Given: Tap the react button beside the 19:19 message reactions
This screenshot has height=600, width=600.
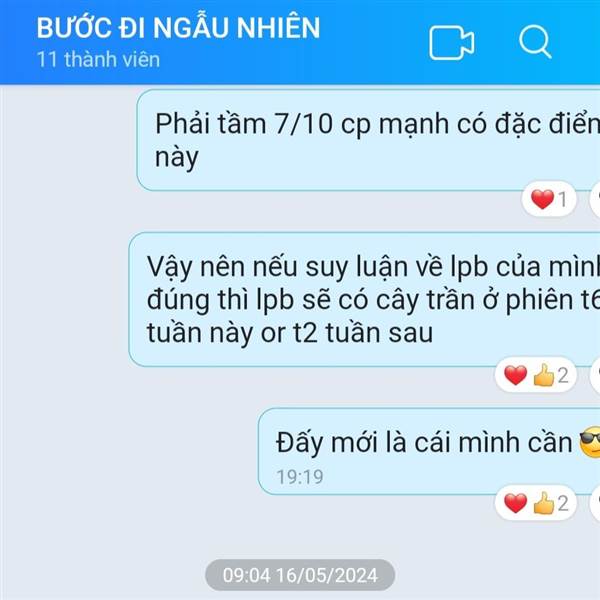Looking at the screenshot, I should [x=595, y=503].
